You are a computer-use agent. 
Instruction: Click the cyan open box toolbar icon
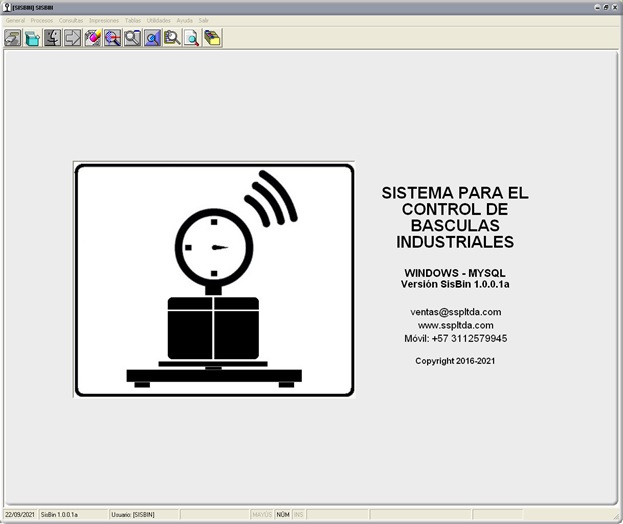point(33,38)
